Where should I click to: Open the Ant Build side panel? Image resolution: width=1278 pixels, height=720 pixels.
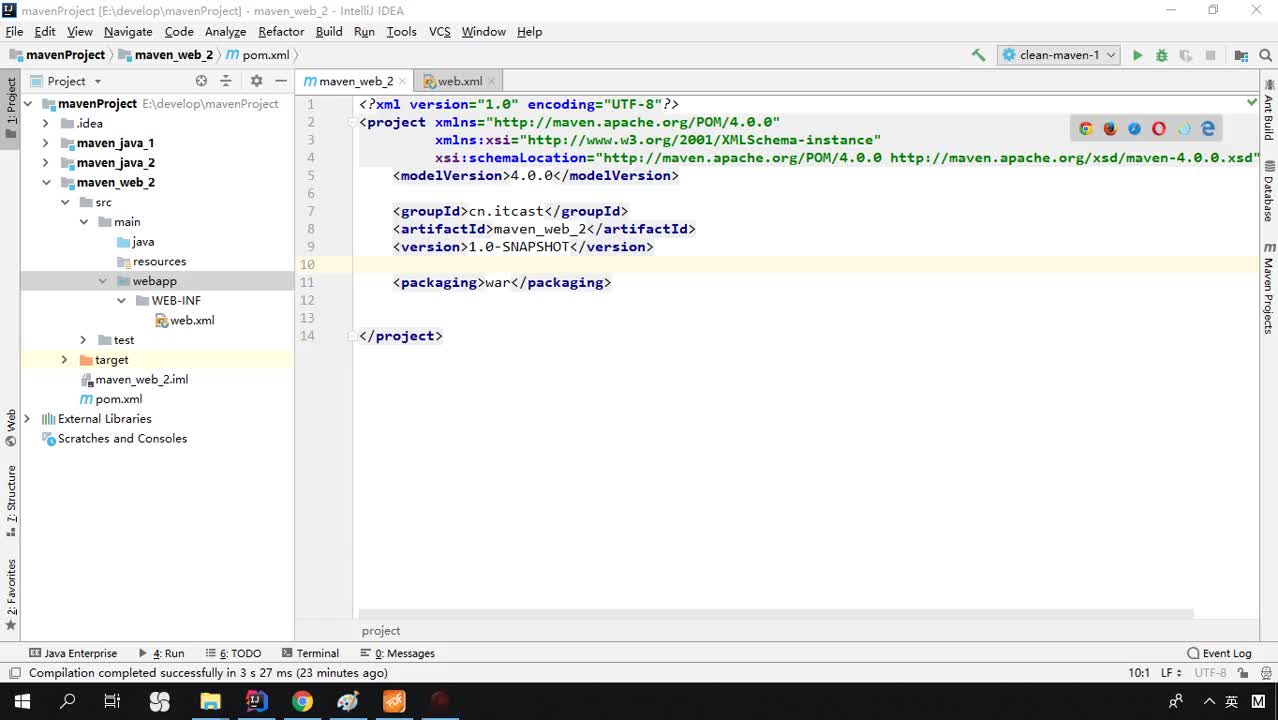pos(1268,110)
